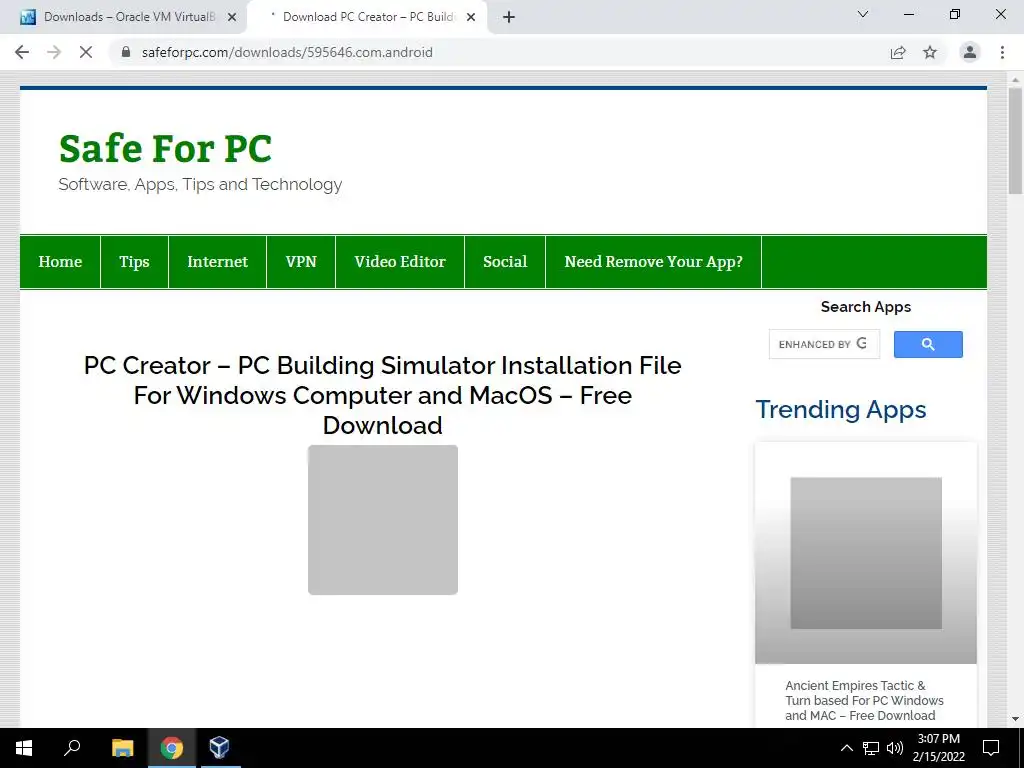Click the Software, Apps, Tips and Technology tagline
This screenshot has width=1024, height=768.
coord(200,184)
